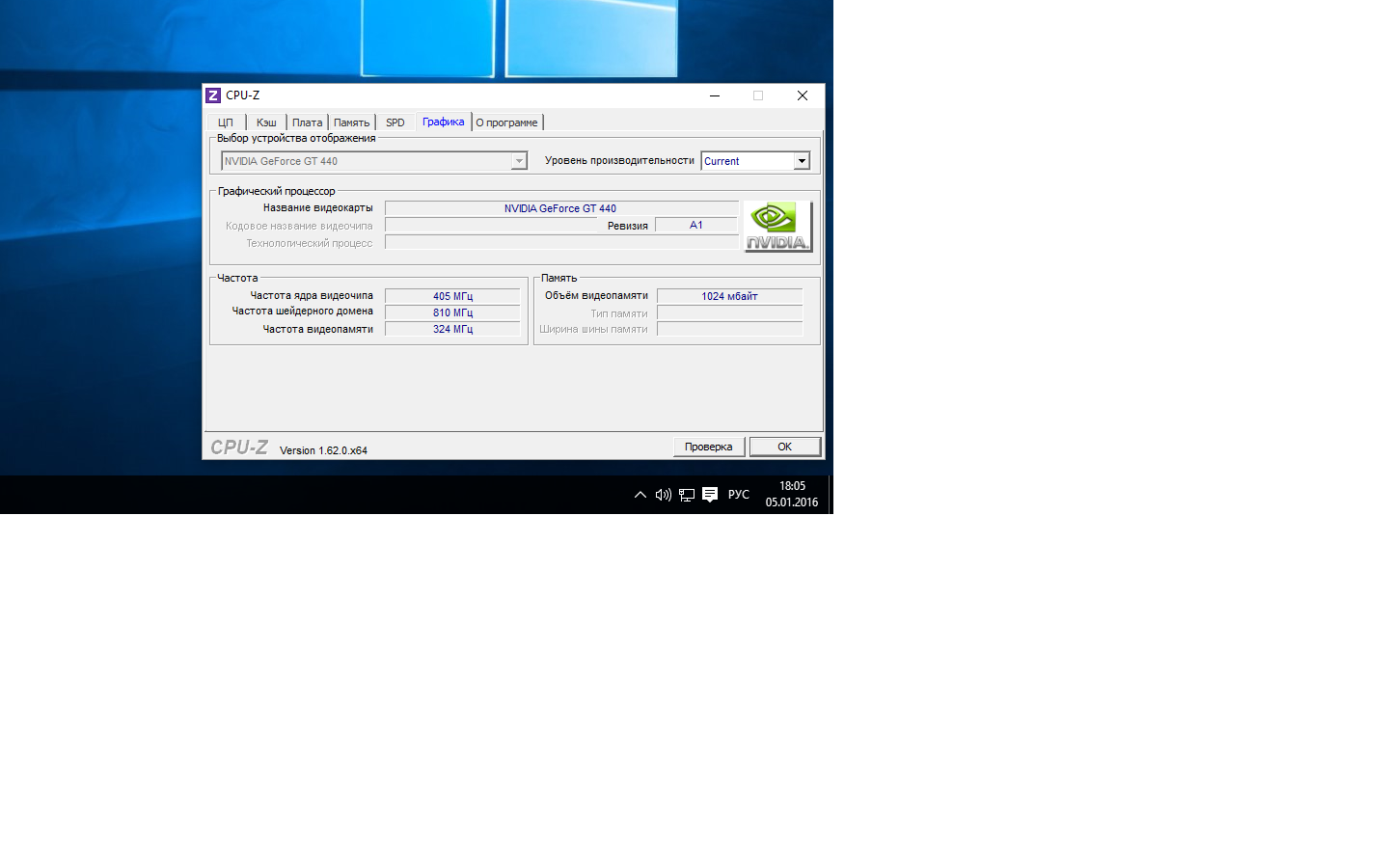The image size is (1389, 868).
Task: Click the OK button
Action: tap(784, 447)
